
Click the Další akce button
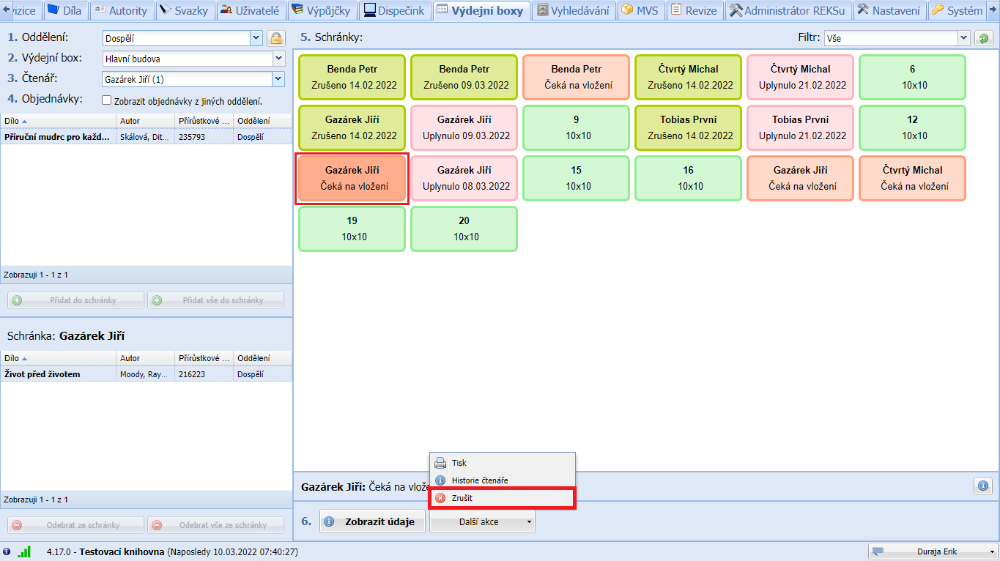tap(484, 521)
